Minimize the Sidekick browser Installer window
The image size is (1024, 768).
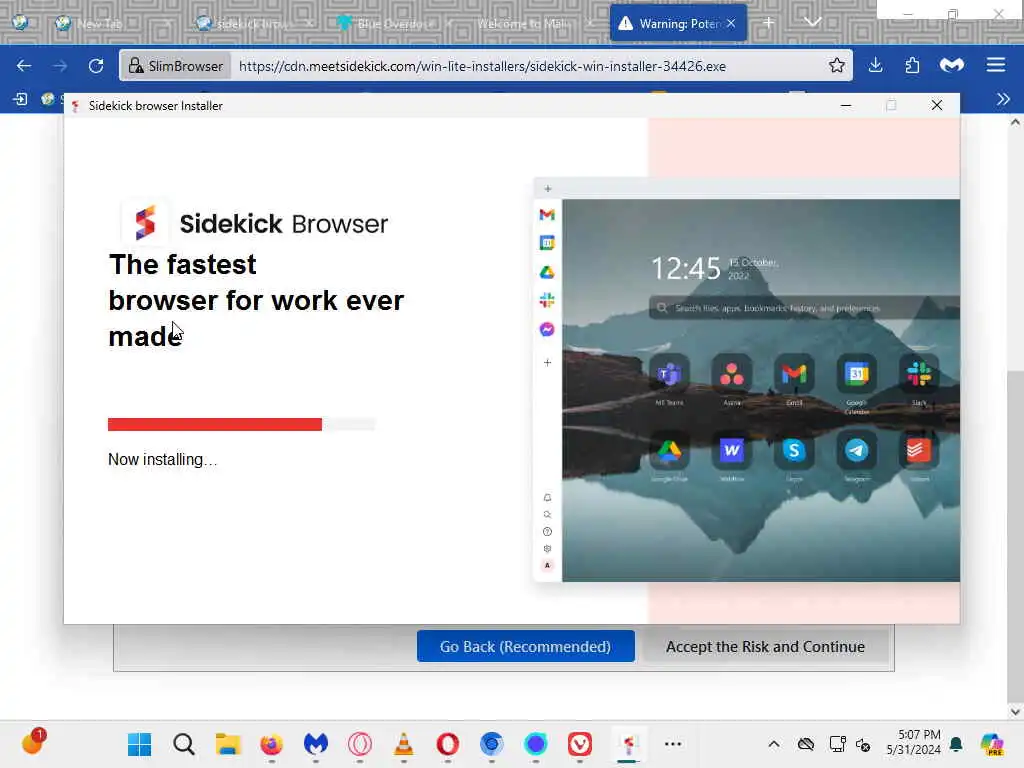(846, 105)
